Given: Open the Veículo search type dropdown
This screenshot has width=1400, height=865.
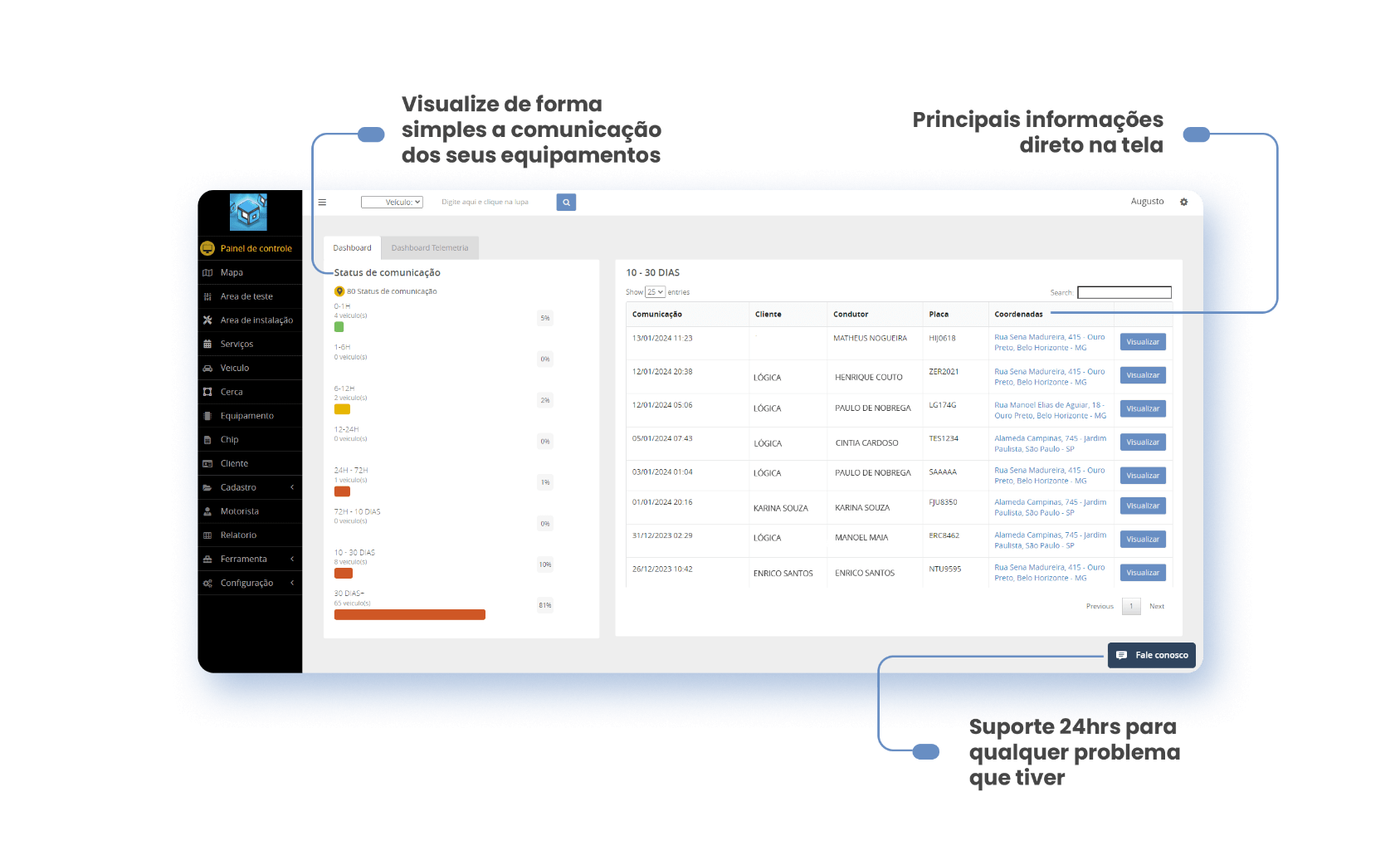Looking at the screenshot, I should pyautogui.click(x=392, y=202).
